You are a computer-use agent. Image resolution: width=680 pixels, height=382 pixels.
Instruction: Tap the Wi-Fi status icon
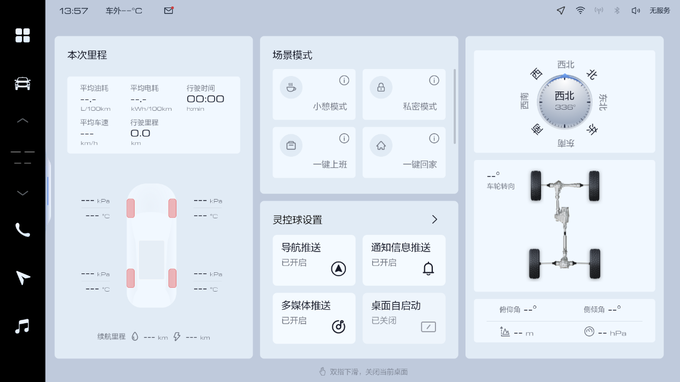580,10
